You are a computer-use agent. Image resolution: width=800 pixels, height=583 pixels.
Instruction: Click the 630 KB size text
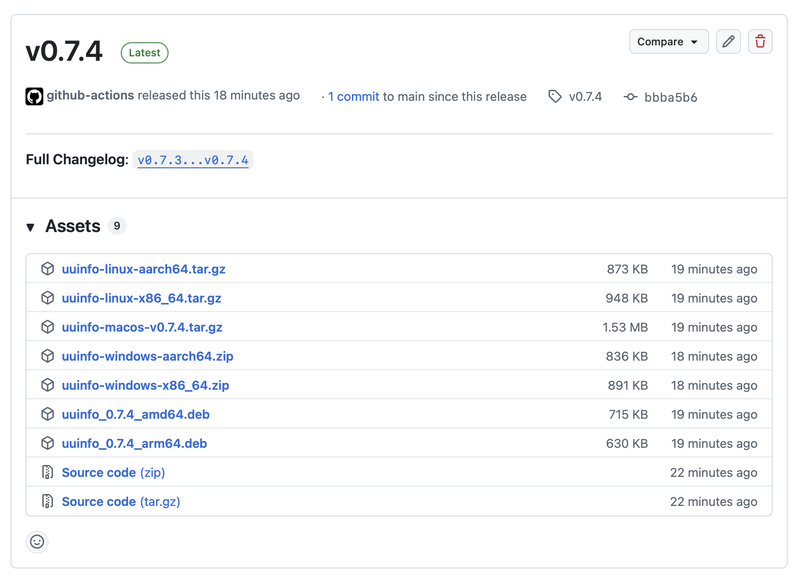coord(627,443)
